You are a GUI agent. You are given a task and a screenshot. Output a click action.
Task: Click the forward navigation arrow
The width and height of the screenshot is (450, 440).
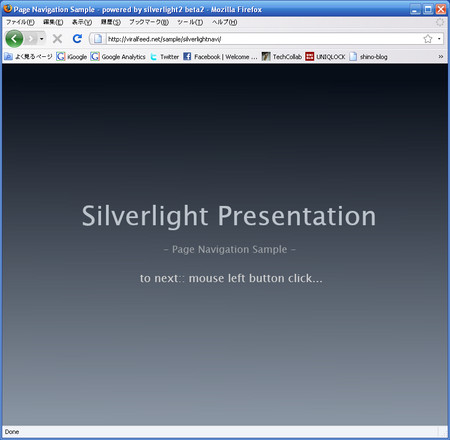click(x=31, y=39)
